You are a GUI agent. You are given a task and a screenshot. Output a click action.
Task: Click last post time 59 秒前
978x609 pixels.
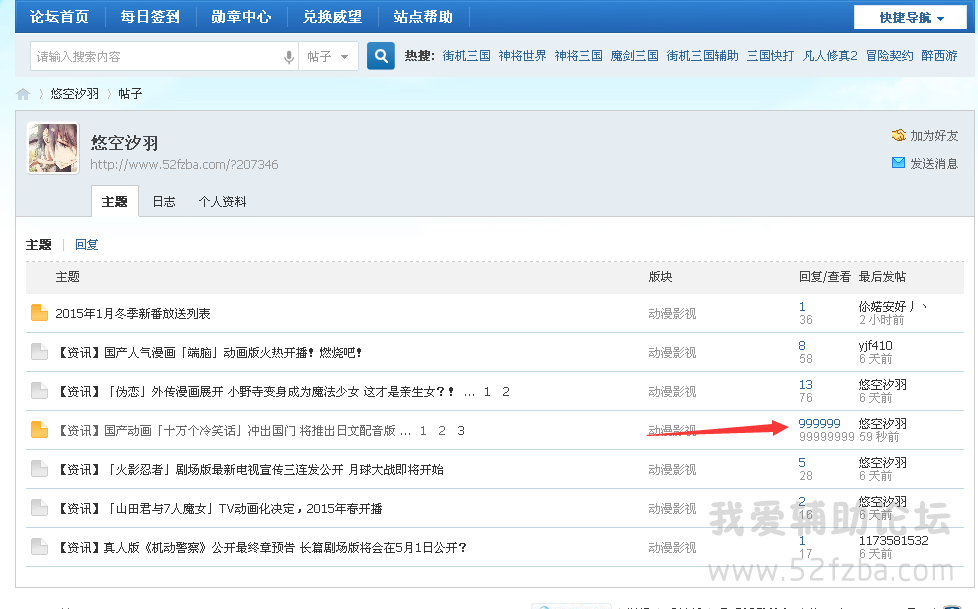coord(879,436)
